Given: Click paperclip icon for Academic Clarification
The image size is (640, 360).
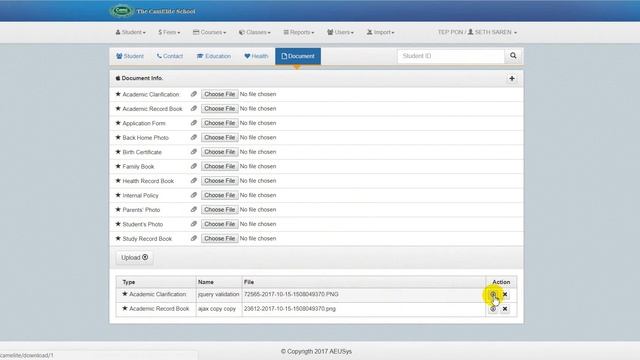Looking at the screenshot, I should [193, 94].
